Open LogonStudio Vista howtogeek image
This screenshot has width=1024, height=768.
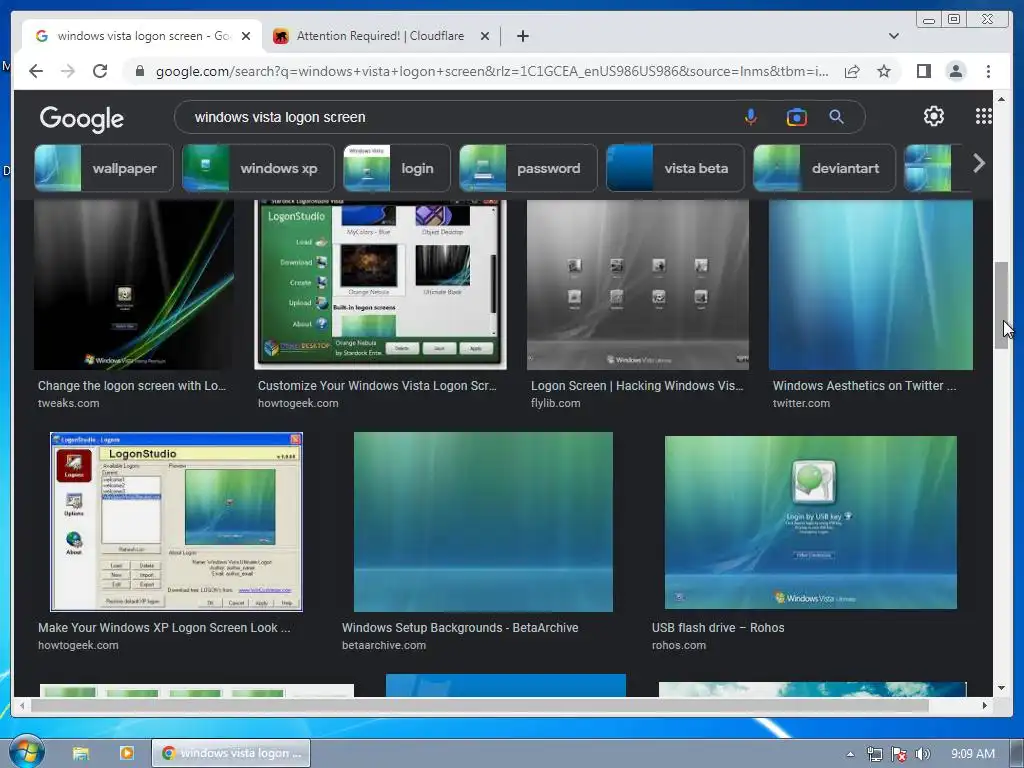(380, 285)
